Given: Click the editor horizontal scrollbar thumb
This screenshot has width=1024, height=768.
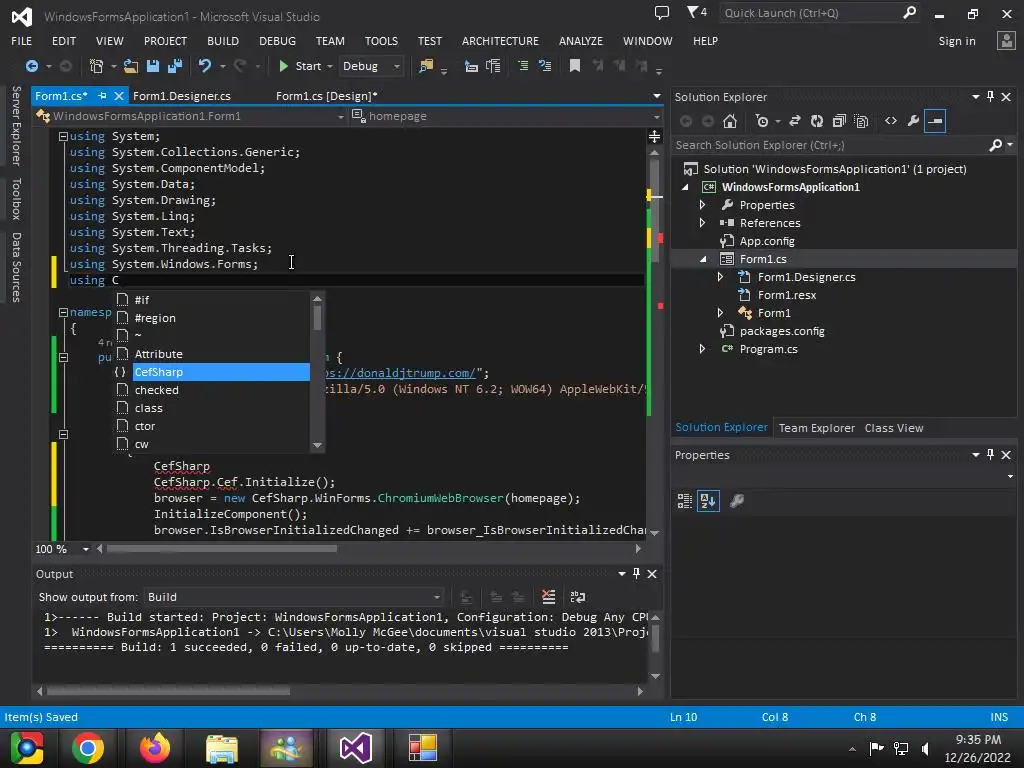Looking at the screenshot, I should click(222, 549).
